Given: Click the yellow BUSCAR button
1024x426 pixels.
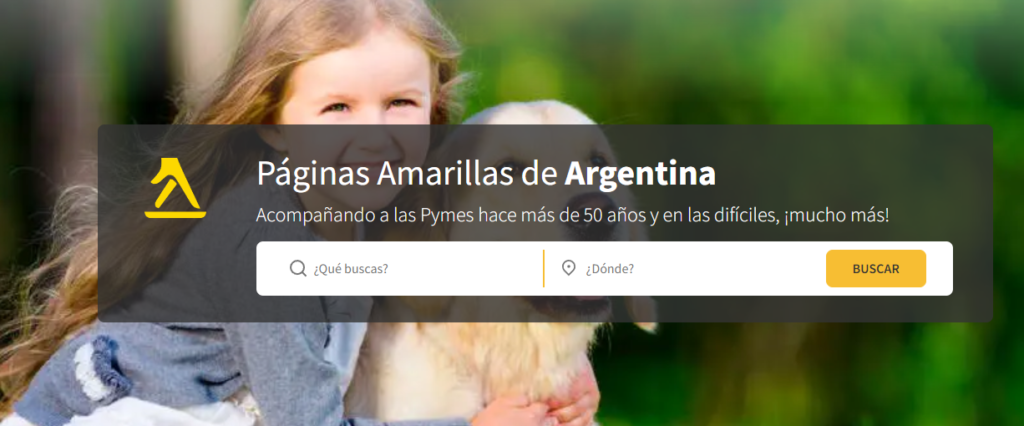Looking at the screenshot, I should [876, 269].
